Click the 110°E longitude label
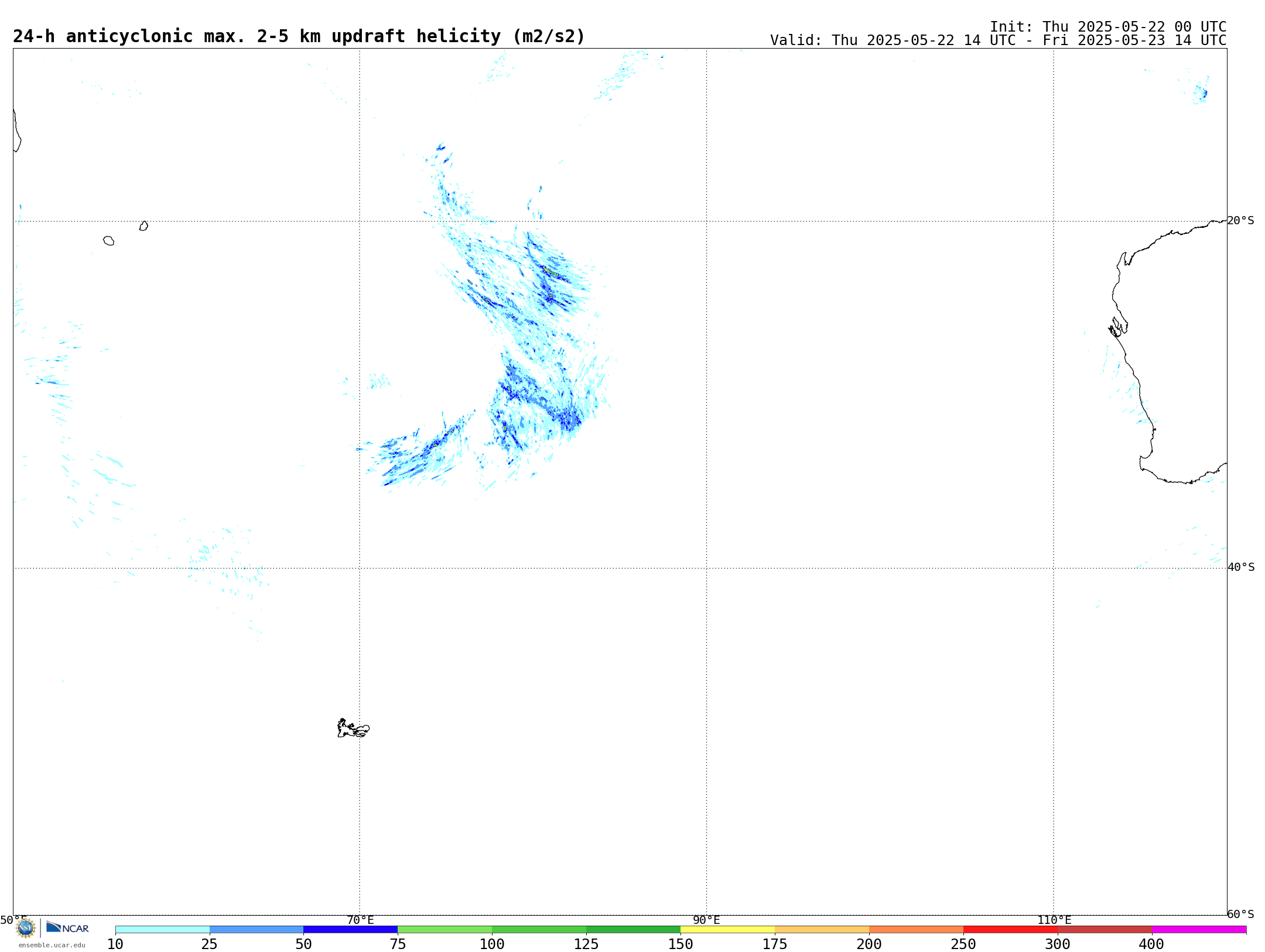Screen dimensions: 1265x952 click(x=1054, y=920)
